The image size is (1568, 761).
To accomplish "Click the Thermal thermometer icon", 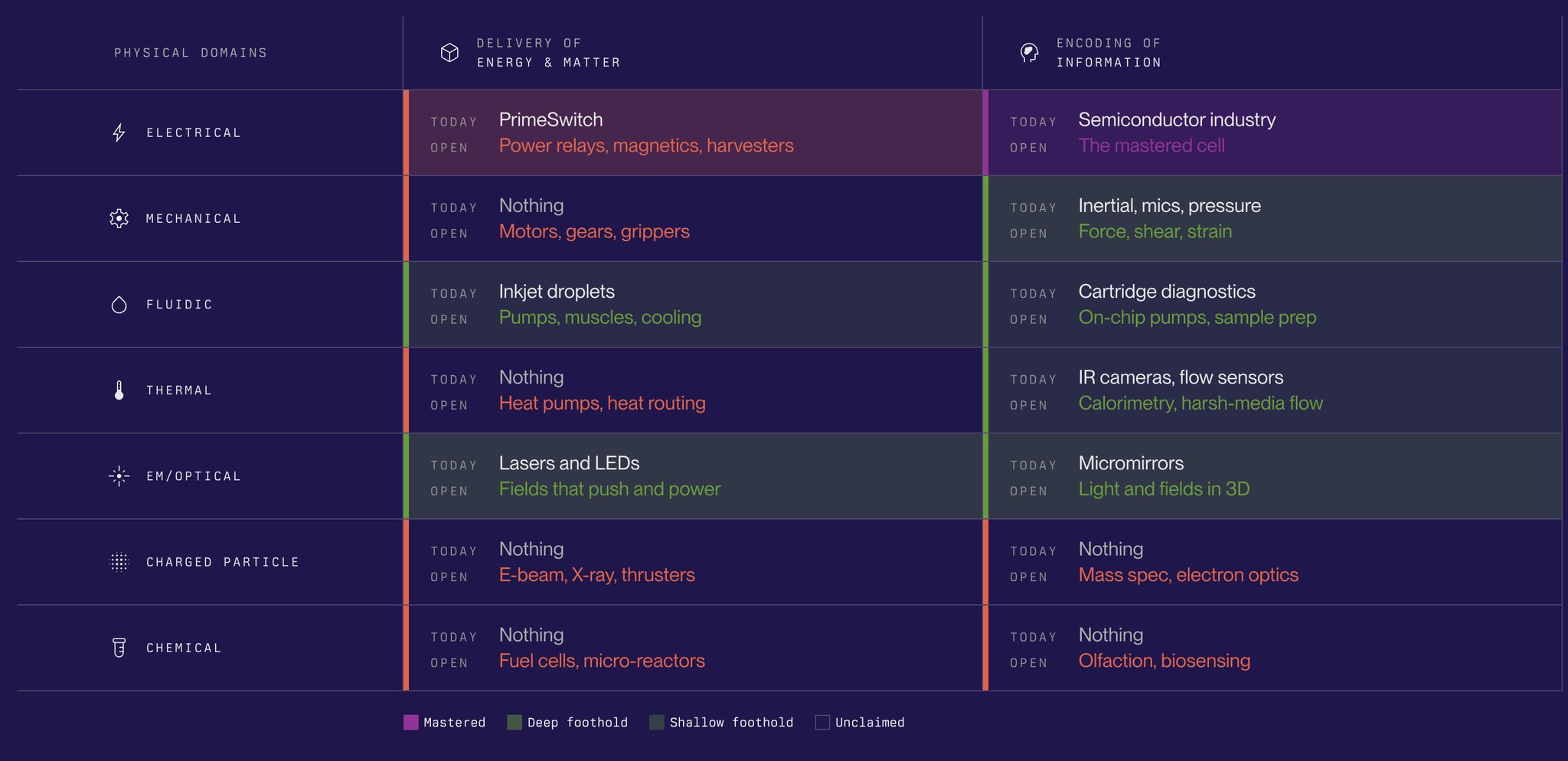I will coord(119,390).
